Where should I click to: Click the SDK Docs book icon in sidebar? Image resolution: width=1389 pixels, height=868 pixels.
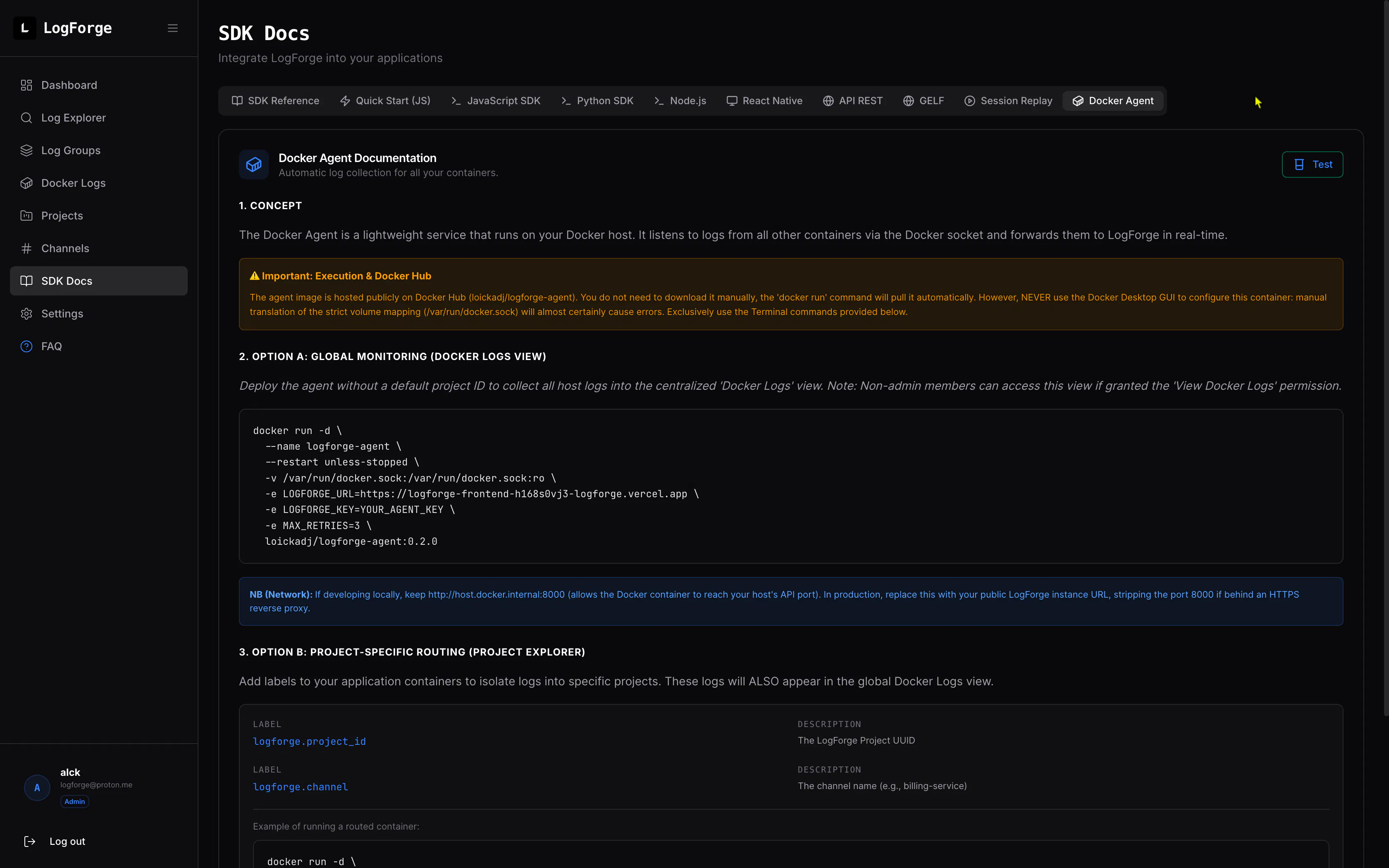(x=26, y=281)
